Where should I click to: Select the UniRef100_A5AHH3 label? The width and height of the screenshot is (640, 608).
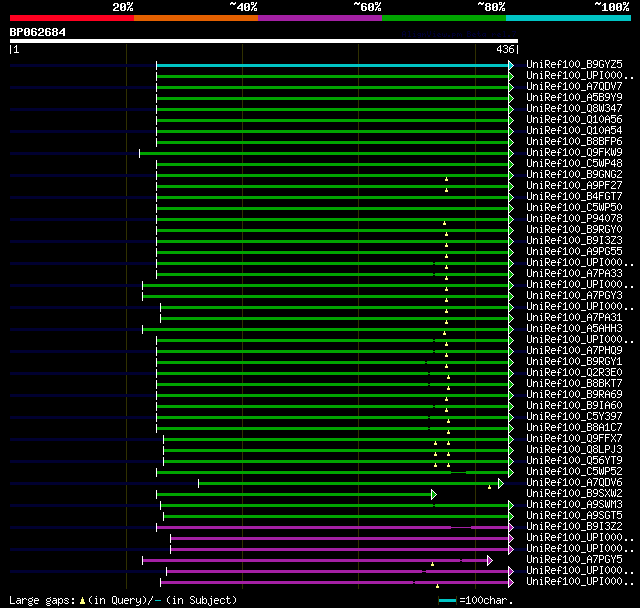click(x=574, y=328)
